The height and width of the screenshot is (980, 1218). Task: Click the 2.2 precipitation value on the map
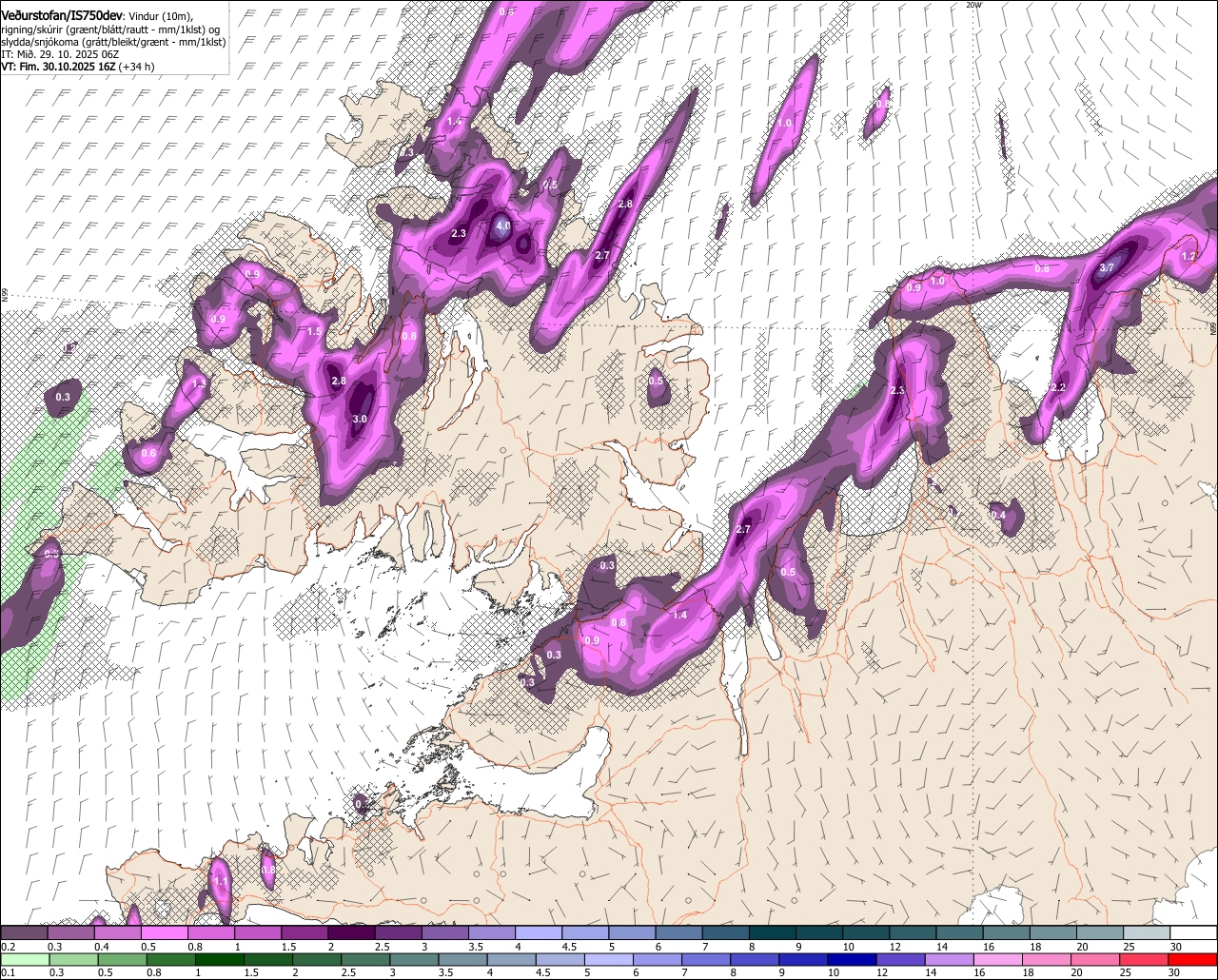click(x=1058, y=388)
